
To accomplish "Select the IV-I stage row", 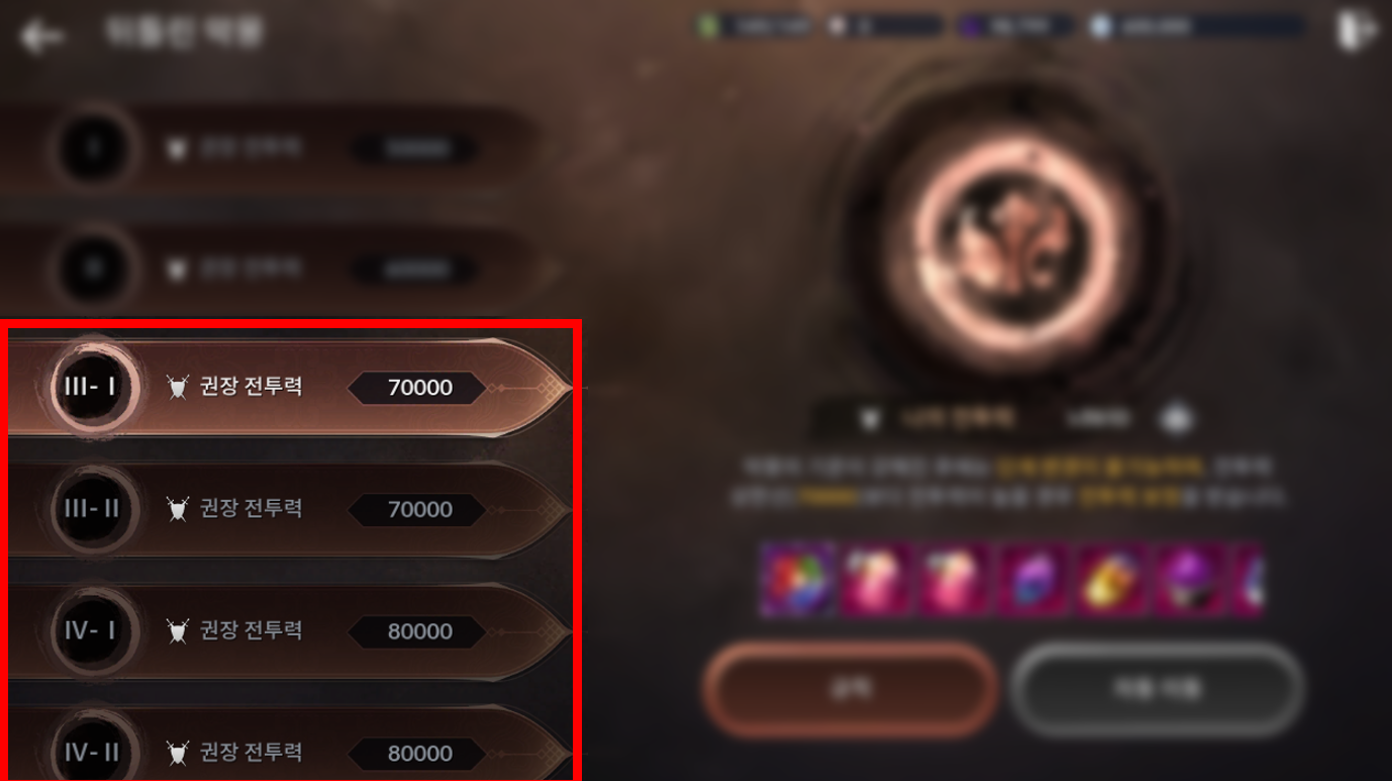I will point(290,631).
